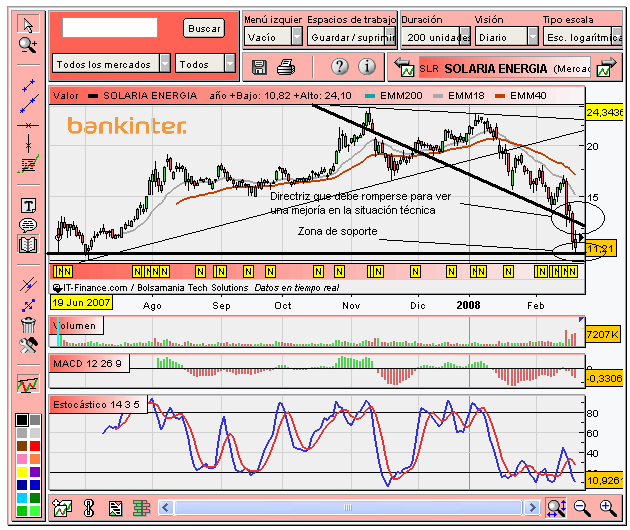This screenshot has height=530, width=630.
Task: Click the SOLARIA ENERGIA ticker title
Action: (495, 69)
